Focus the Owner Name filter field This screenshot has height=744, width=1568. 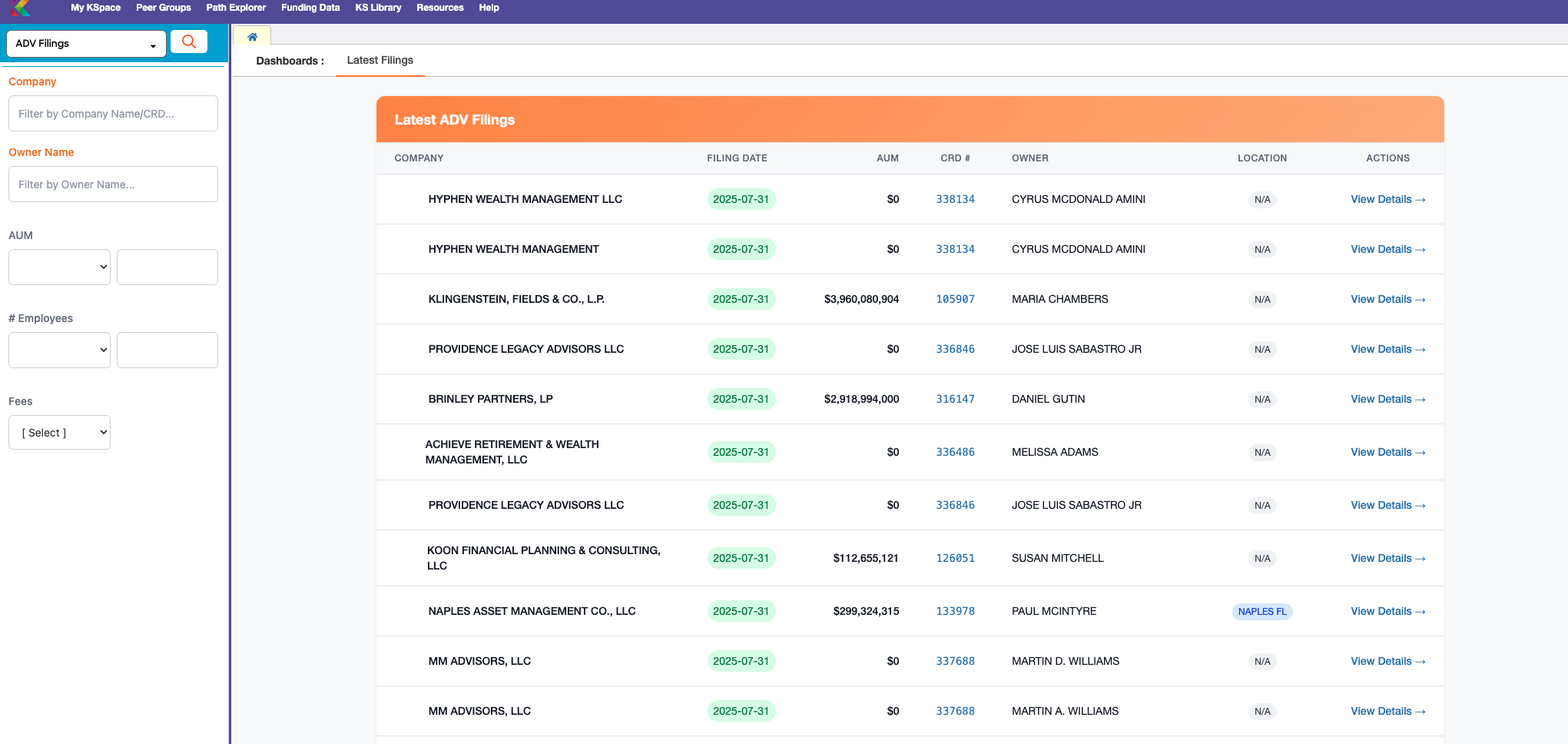(x=113, y=184)
